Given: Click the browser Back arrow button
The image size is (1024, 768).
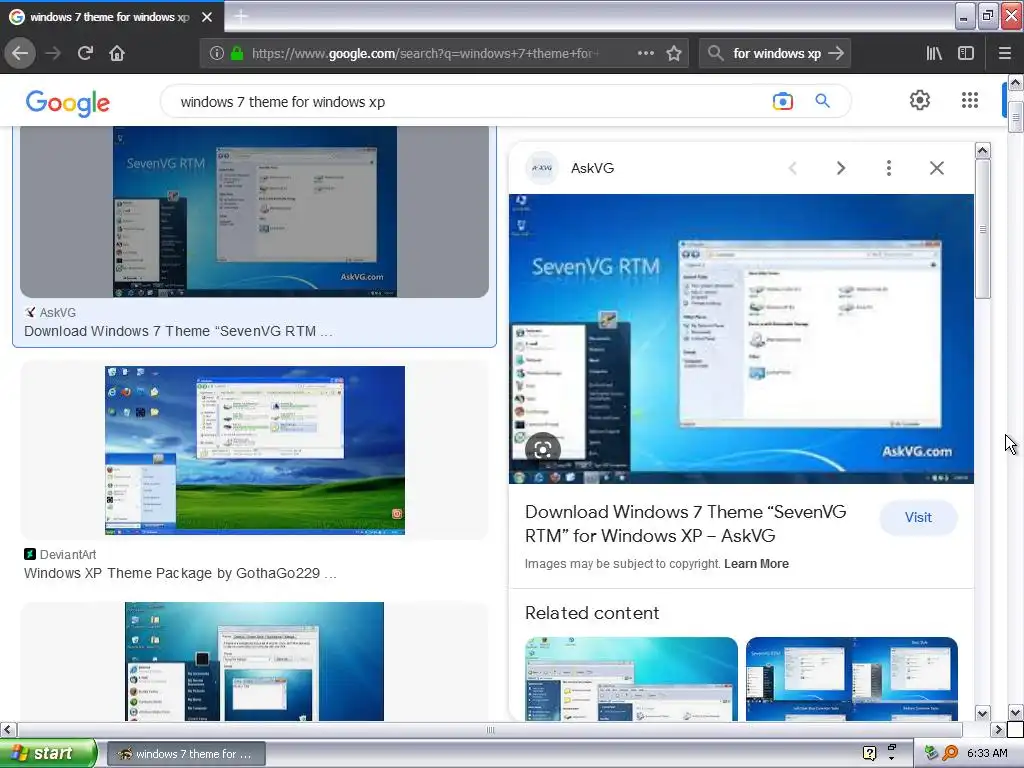Looking at the screenshot, I should tap(20, 54).
